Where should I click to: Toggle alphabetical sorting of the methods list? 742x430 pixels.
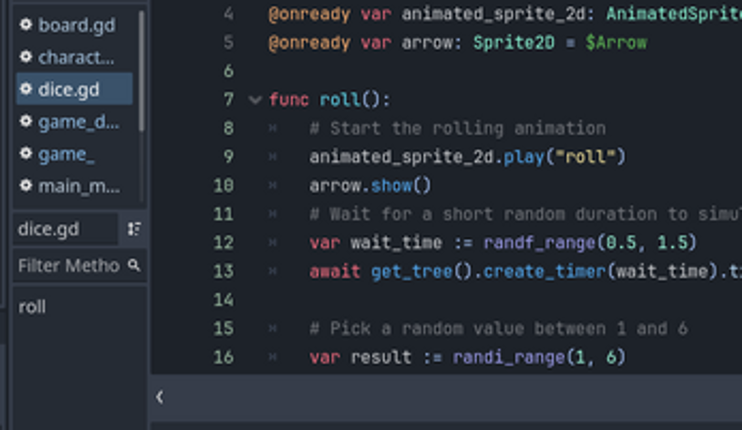tap(134, 229)
